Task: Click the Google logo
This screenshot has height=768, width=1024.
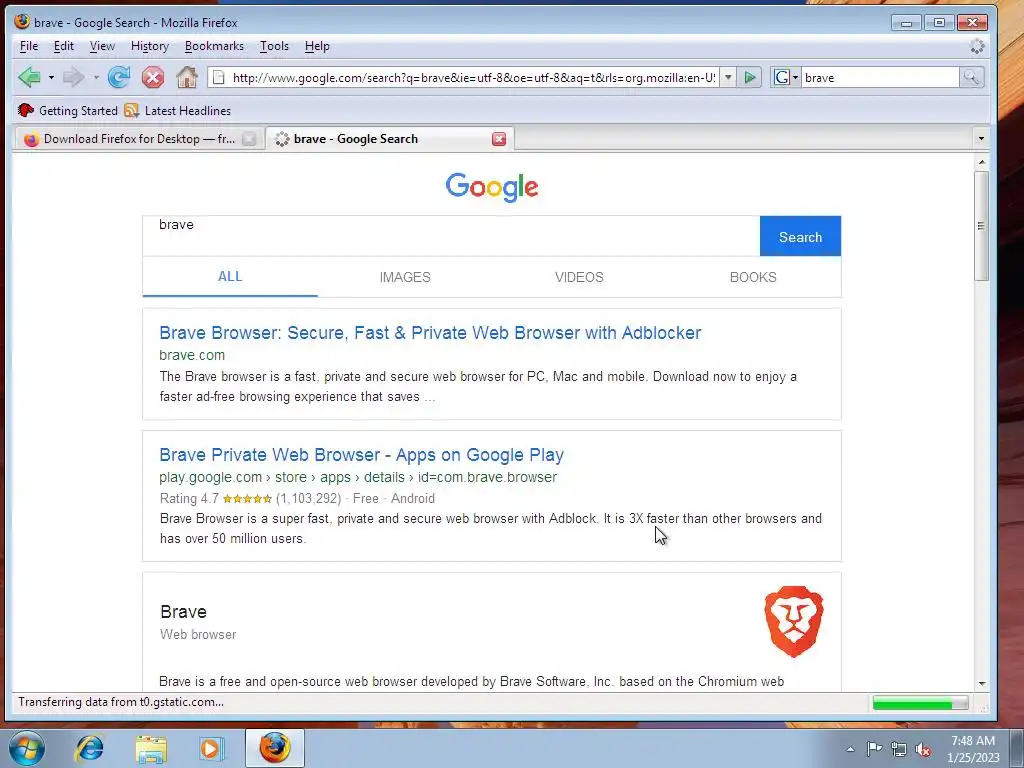Action: click(492, 187)
